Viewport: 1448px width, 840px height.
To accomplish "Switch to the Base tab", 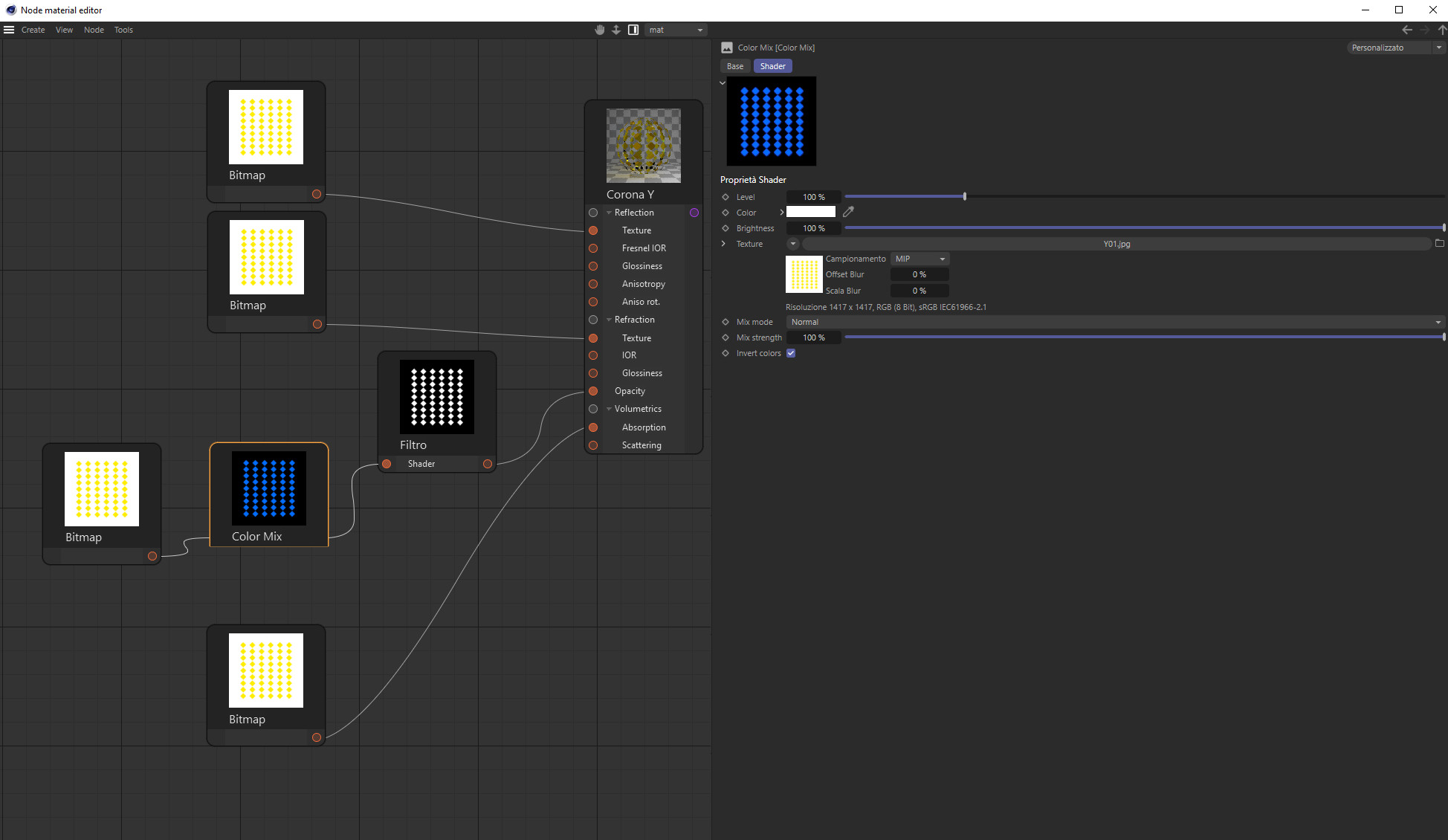I will coord(734,66).
